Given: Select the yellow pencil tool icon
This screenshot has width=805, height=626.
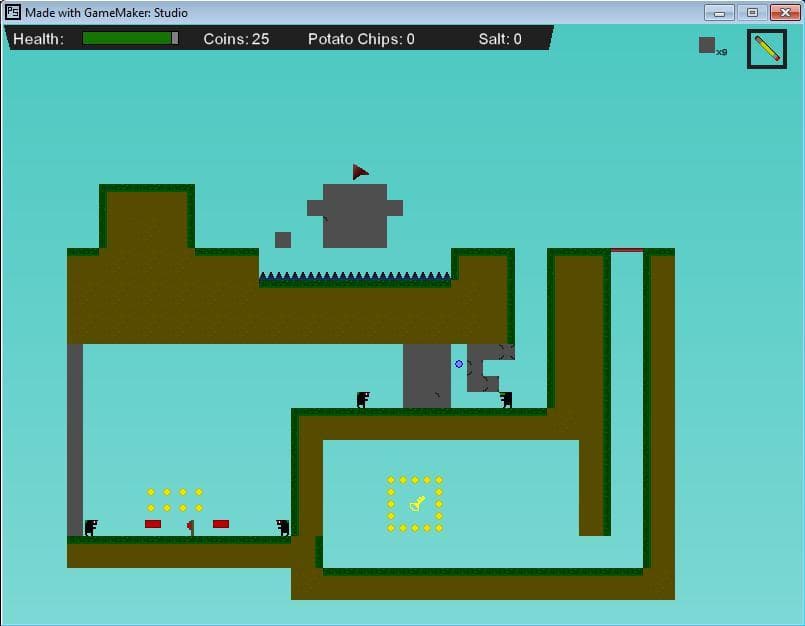Looking at the screenshot, I should [x=766, y=49].
